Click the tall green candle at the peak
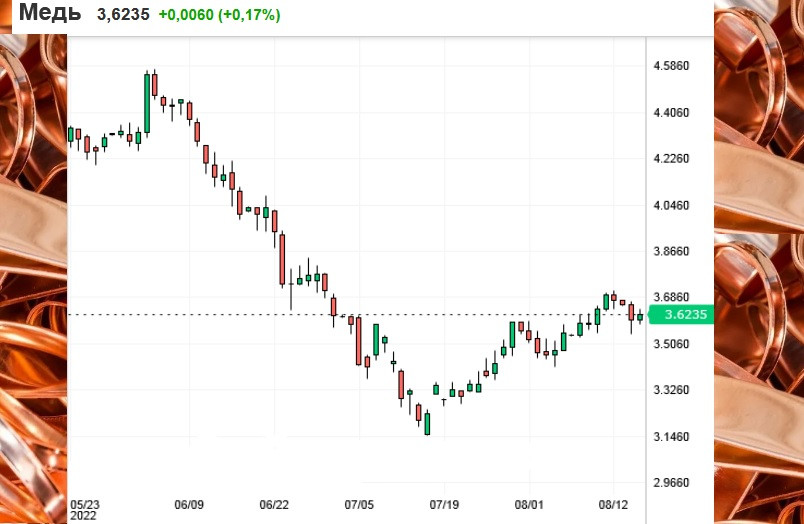The width and height of the screenshot is (804, 524). tap(147, 102)
